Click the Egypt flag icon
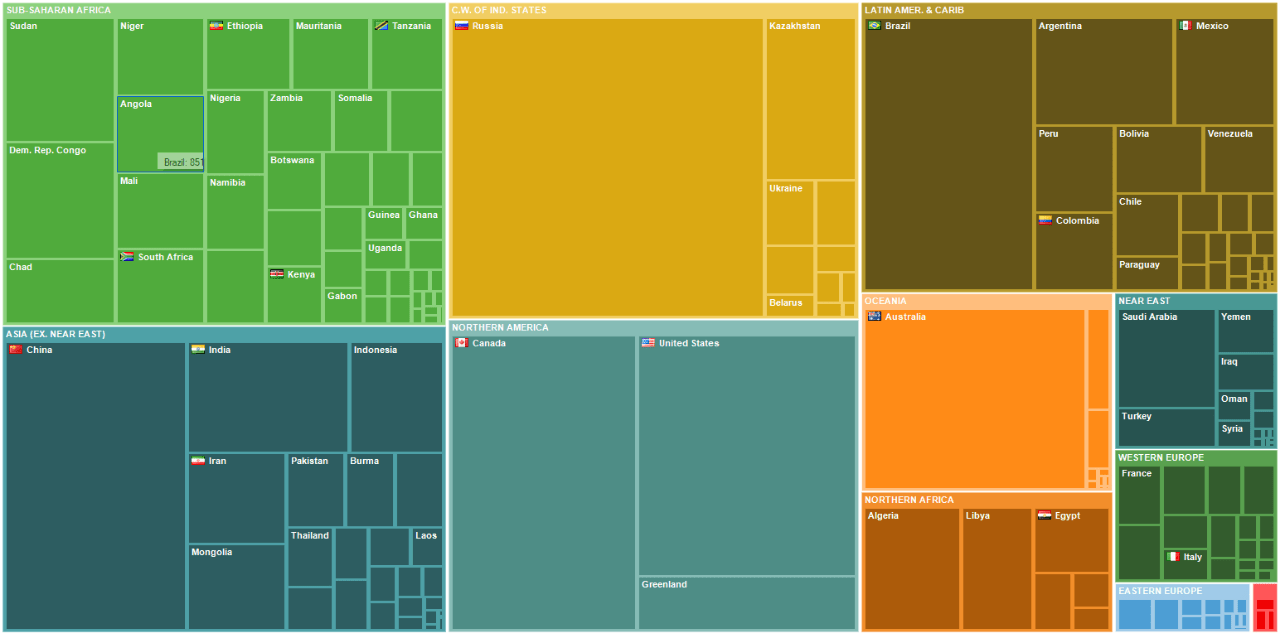 click(x=1044, y=516)
